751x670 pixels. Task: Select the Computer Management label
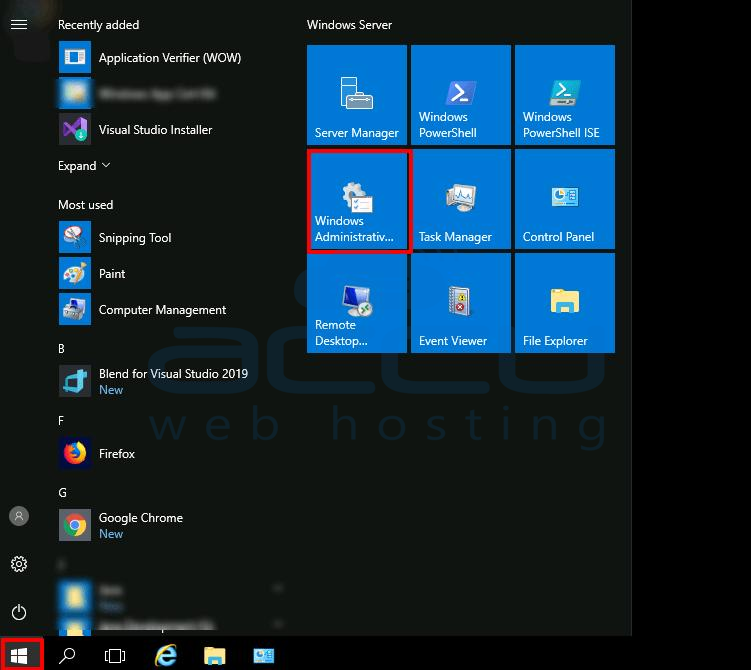162,310
